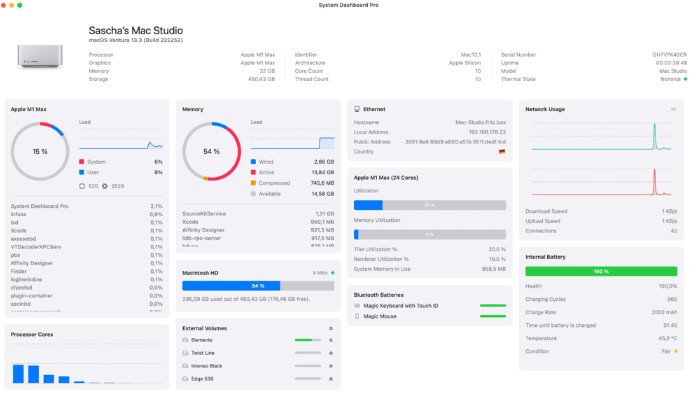Select the Finder process row
This screenshot has width=697, height=404.
(87, 271)
